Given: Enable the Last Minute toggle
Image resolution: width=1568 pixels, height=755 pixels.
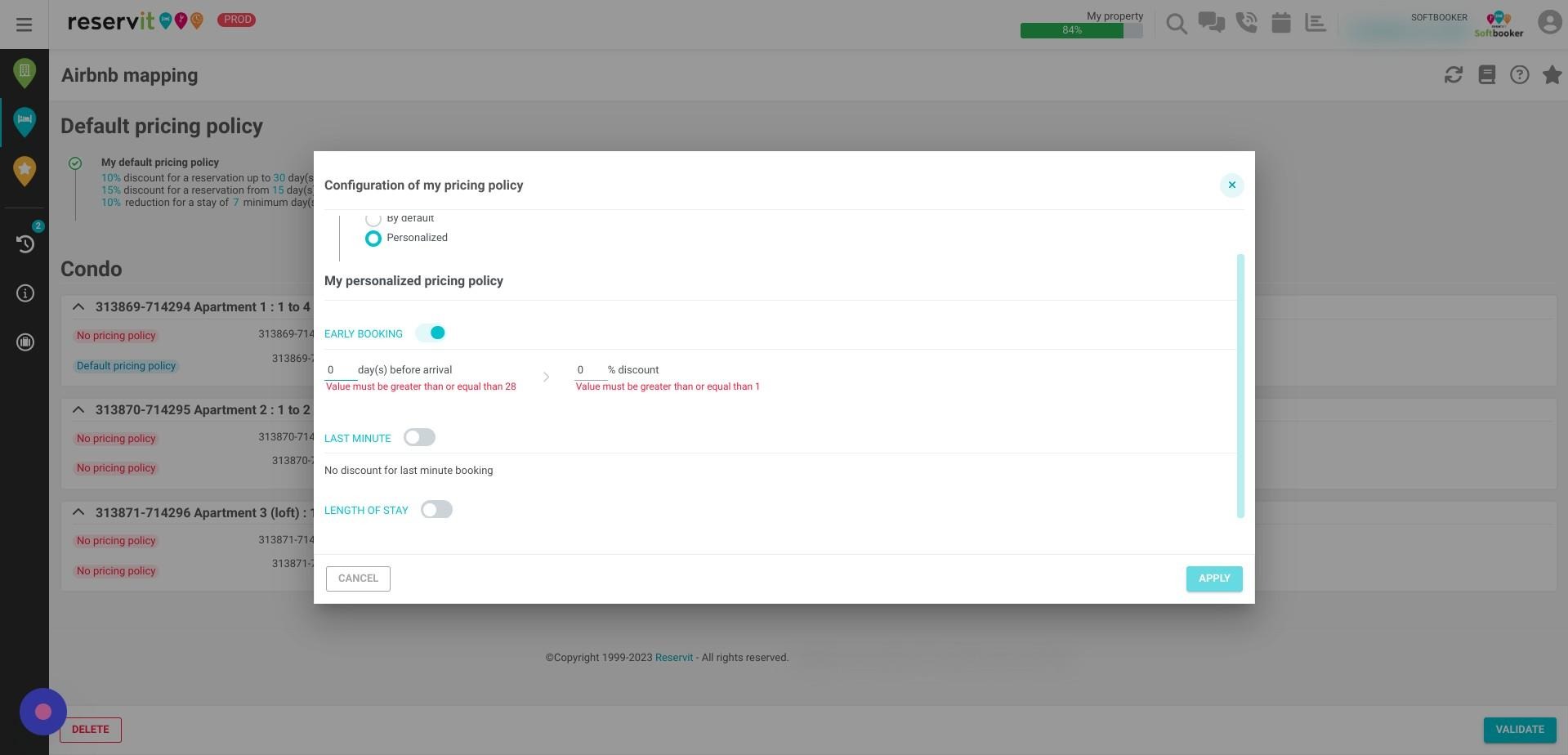Looking at the screenshot, I should 419,437.
